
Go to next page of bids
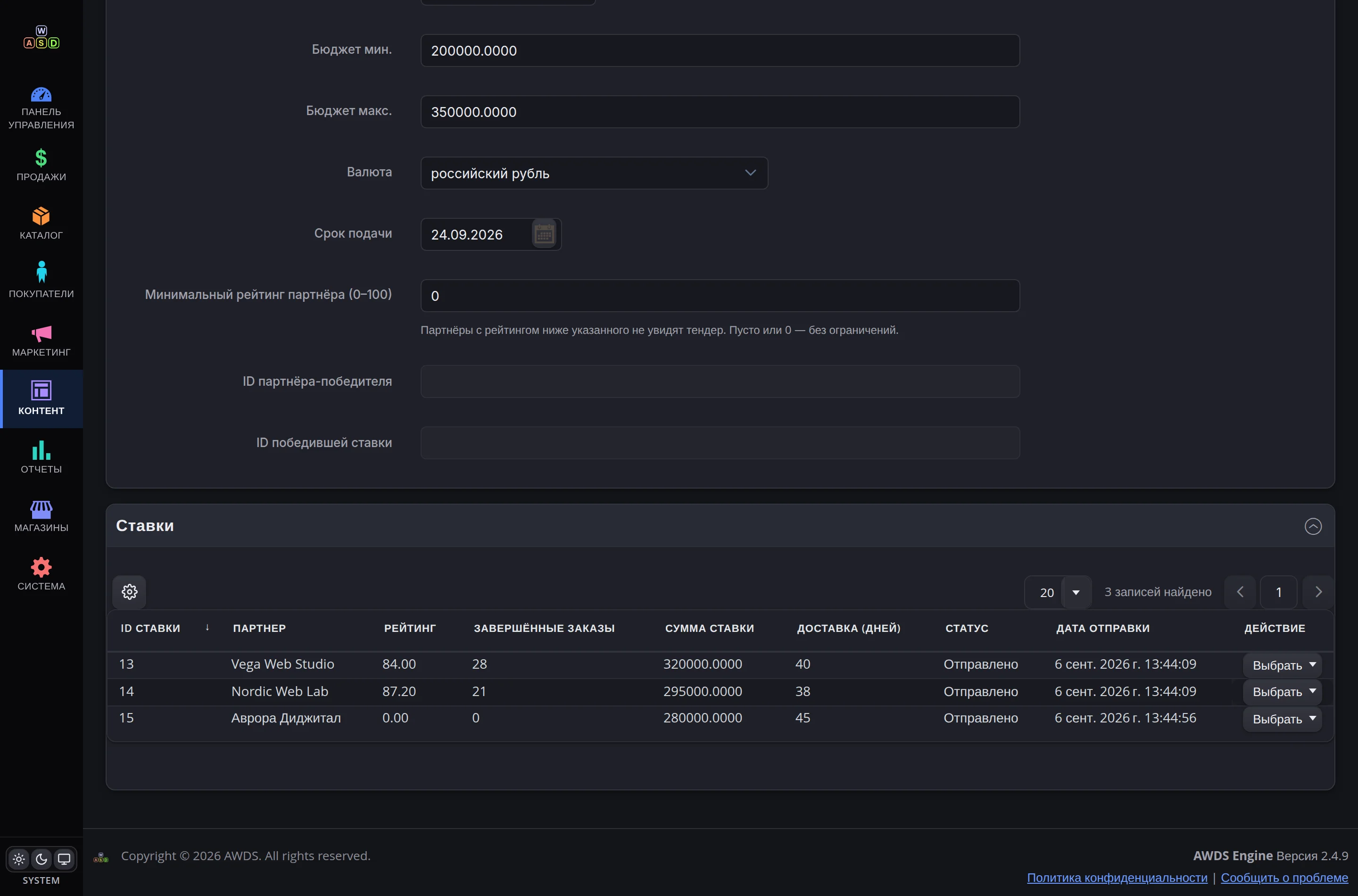pyautogui.click(x=1318, y=592)
